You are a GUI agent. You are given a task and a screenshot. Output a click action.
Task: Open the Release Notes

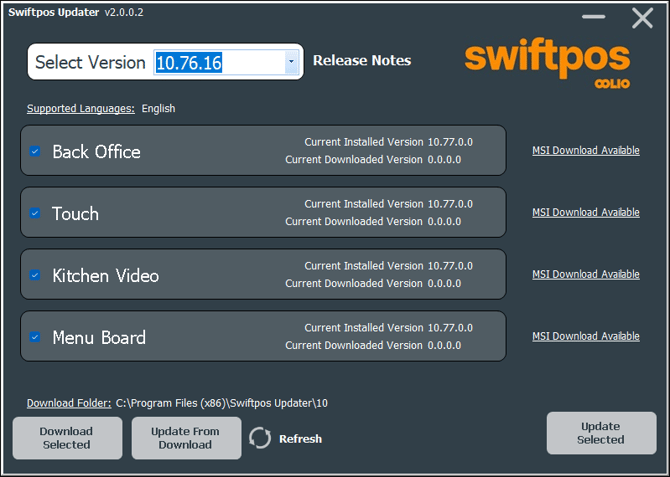pos(362,60)
